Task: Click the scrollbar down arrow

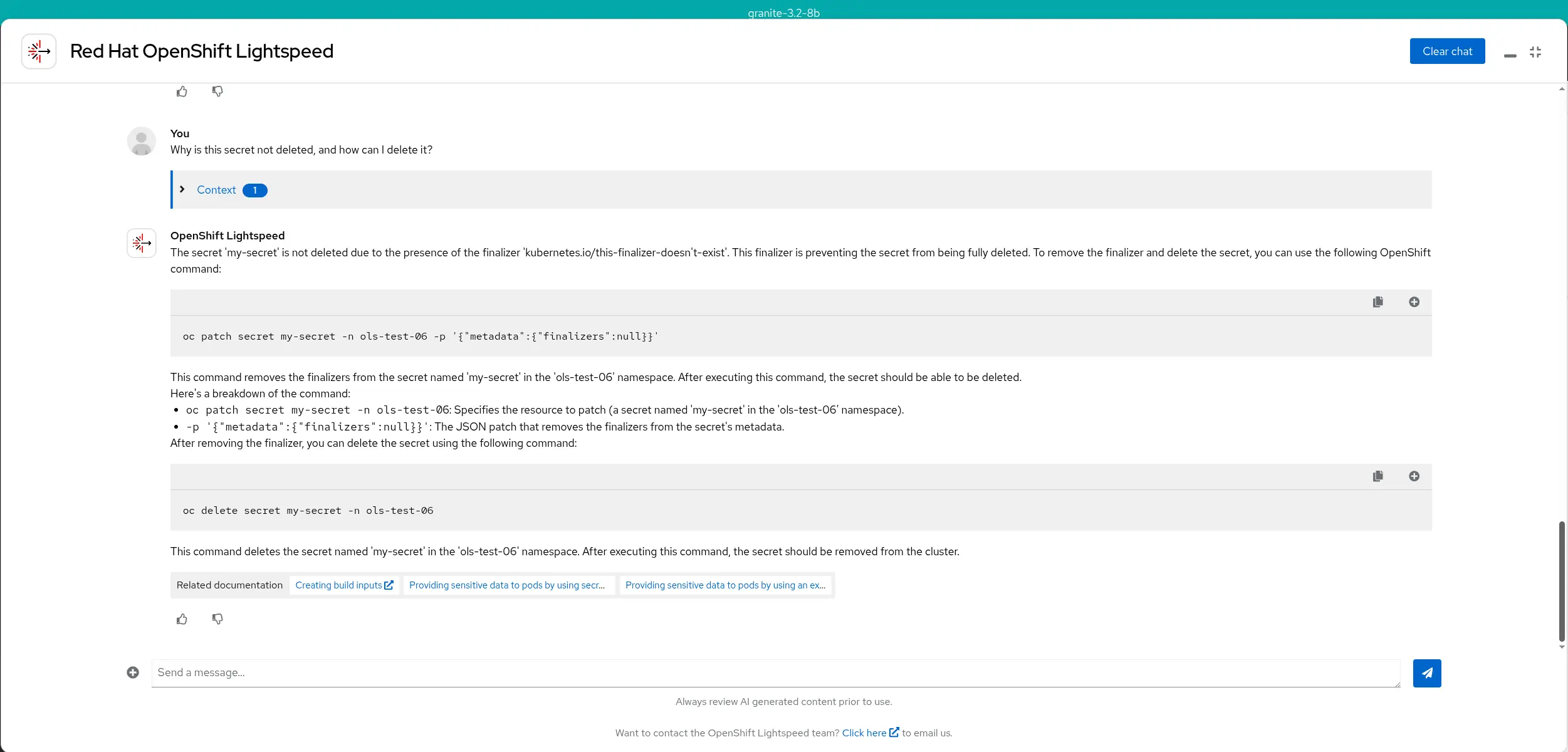Action: [x=1562, y=647]
